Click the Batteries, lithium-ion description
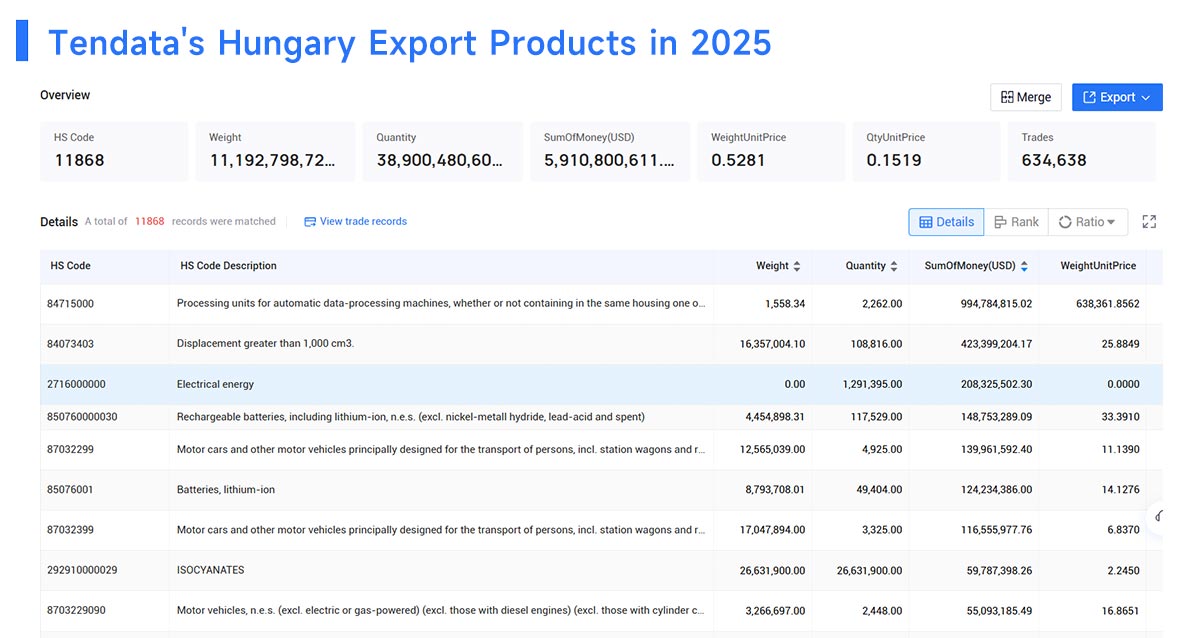Viewport: 1190px width, 638px height. click(x=226, y=489)
